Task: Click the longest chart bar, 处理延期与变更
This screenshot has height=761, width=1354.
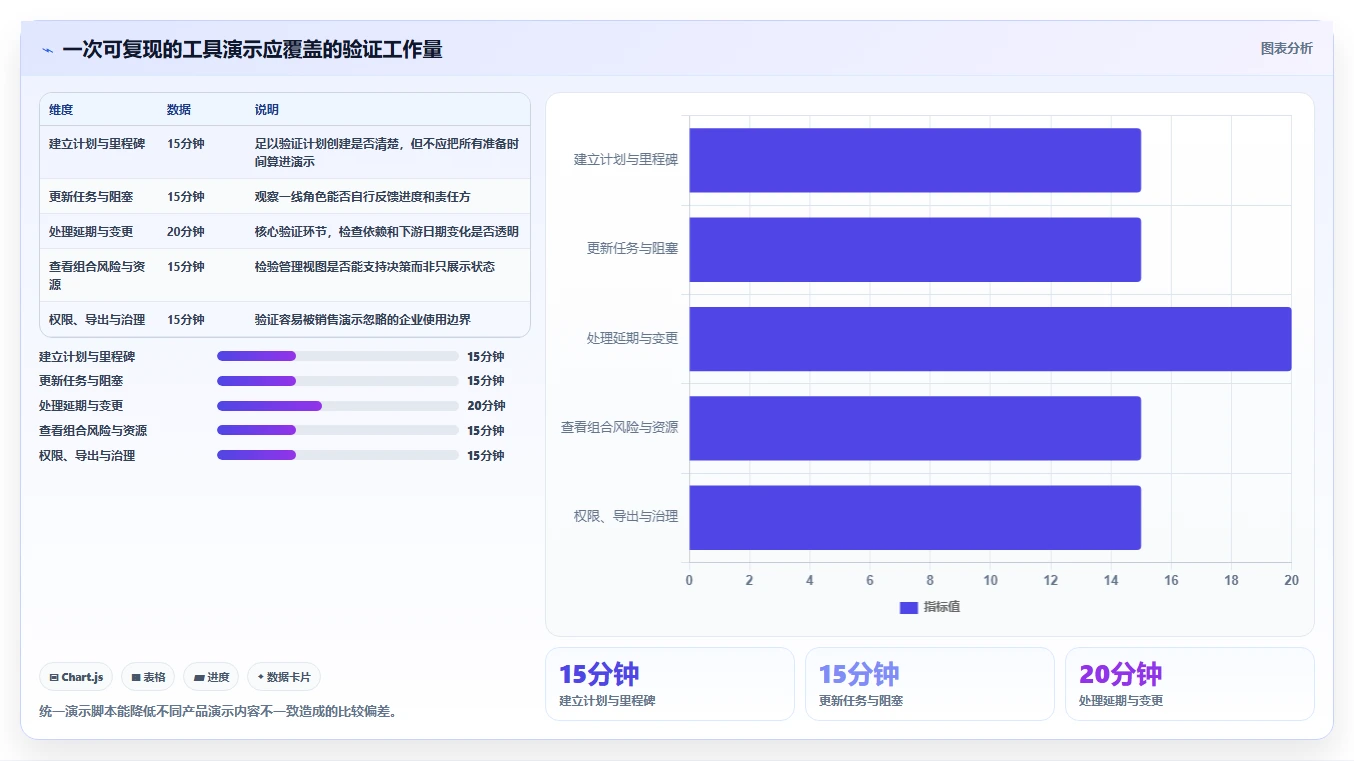Action: 990,339
